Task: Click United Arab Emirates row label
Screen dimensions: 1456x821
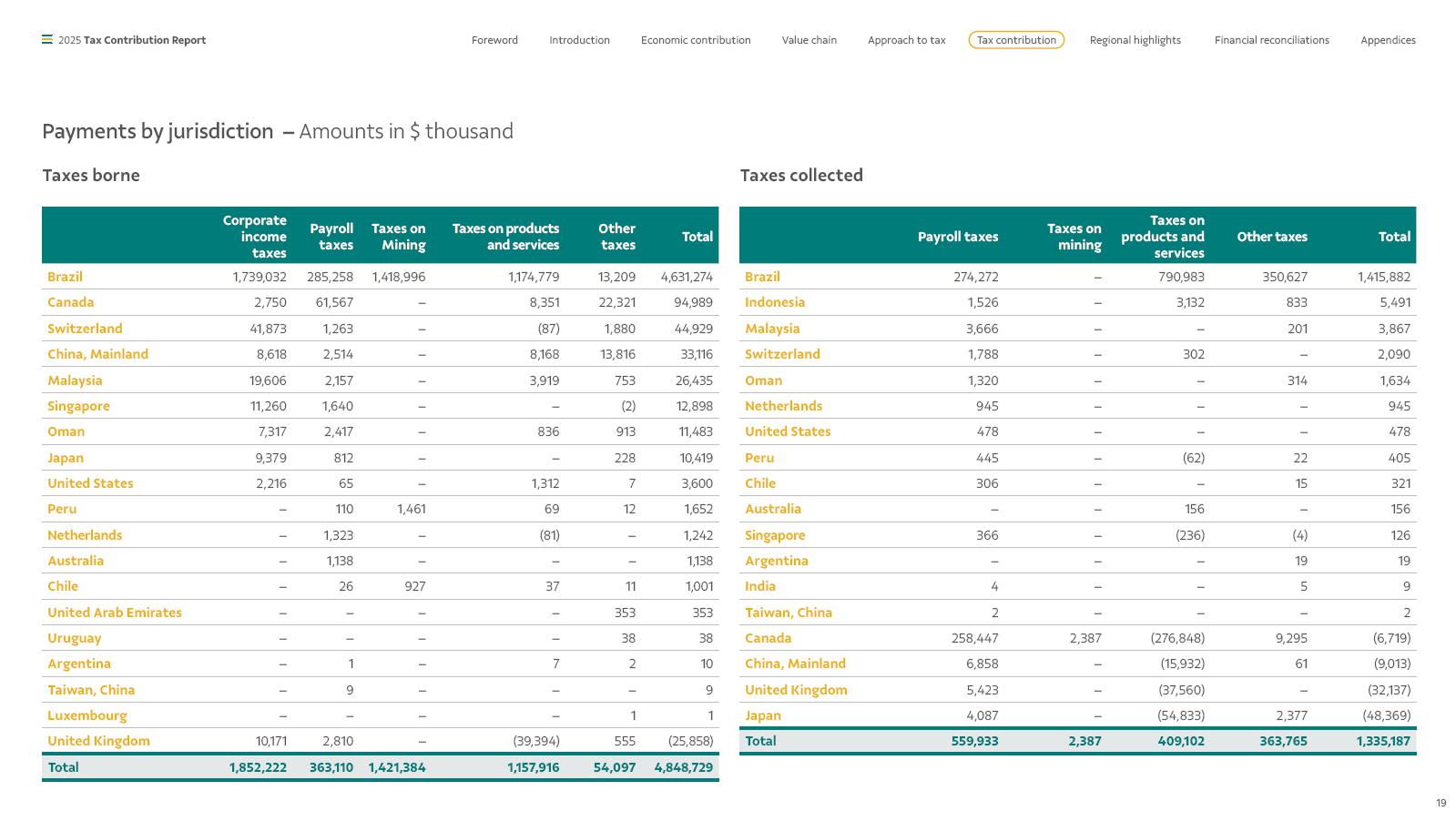Action: point(115,613)
